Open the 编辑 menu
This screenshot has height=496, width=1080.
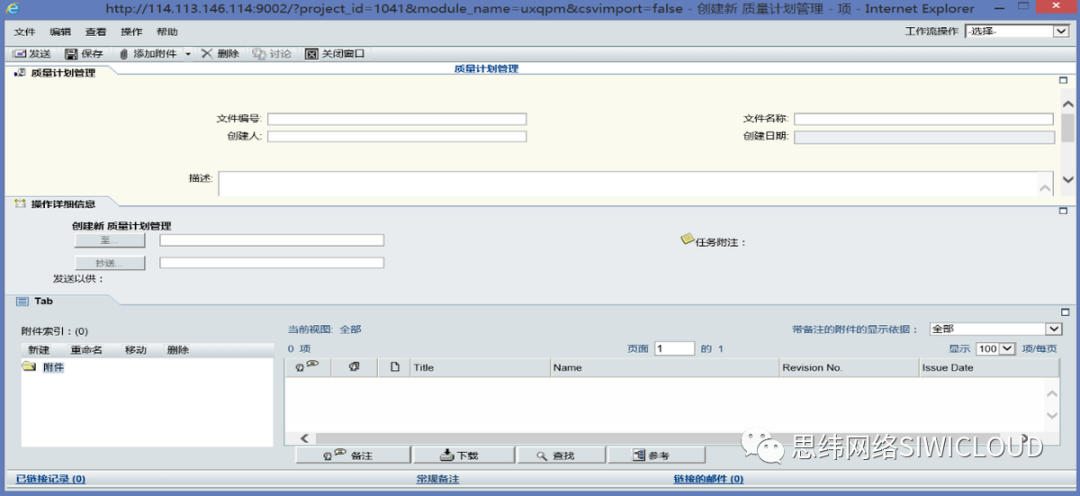[60, 32]
